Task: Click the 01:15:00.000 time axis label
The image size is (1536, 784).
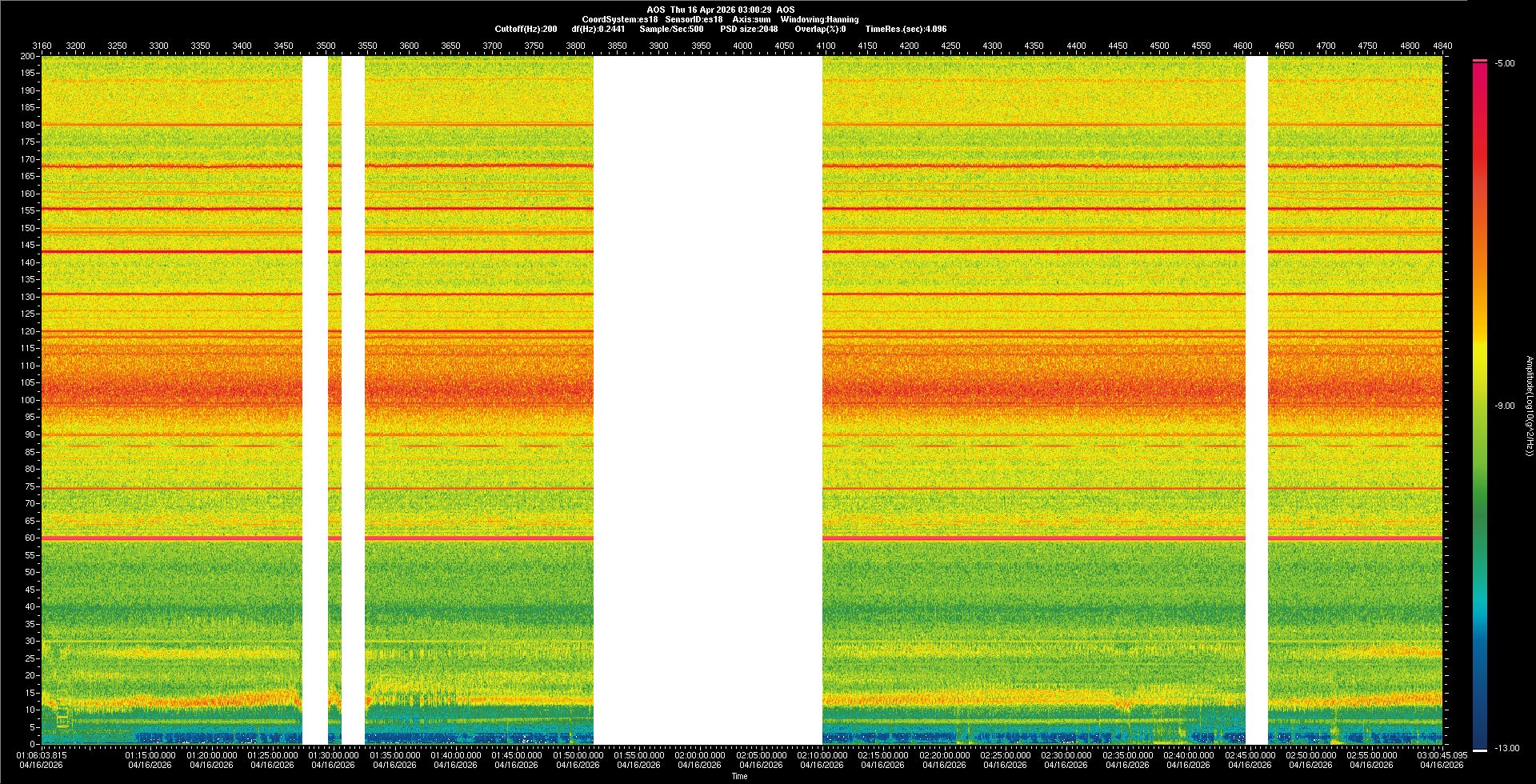Action: (x=150, y=755)
